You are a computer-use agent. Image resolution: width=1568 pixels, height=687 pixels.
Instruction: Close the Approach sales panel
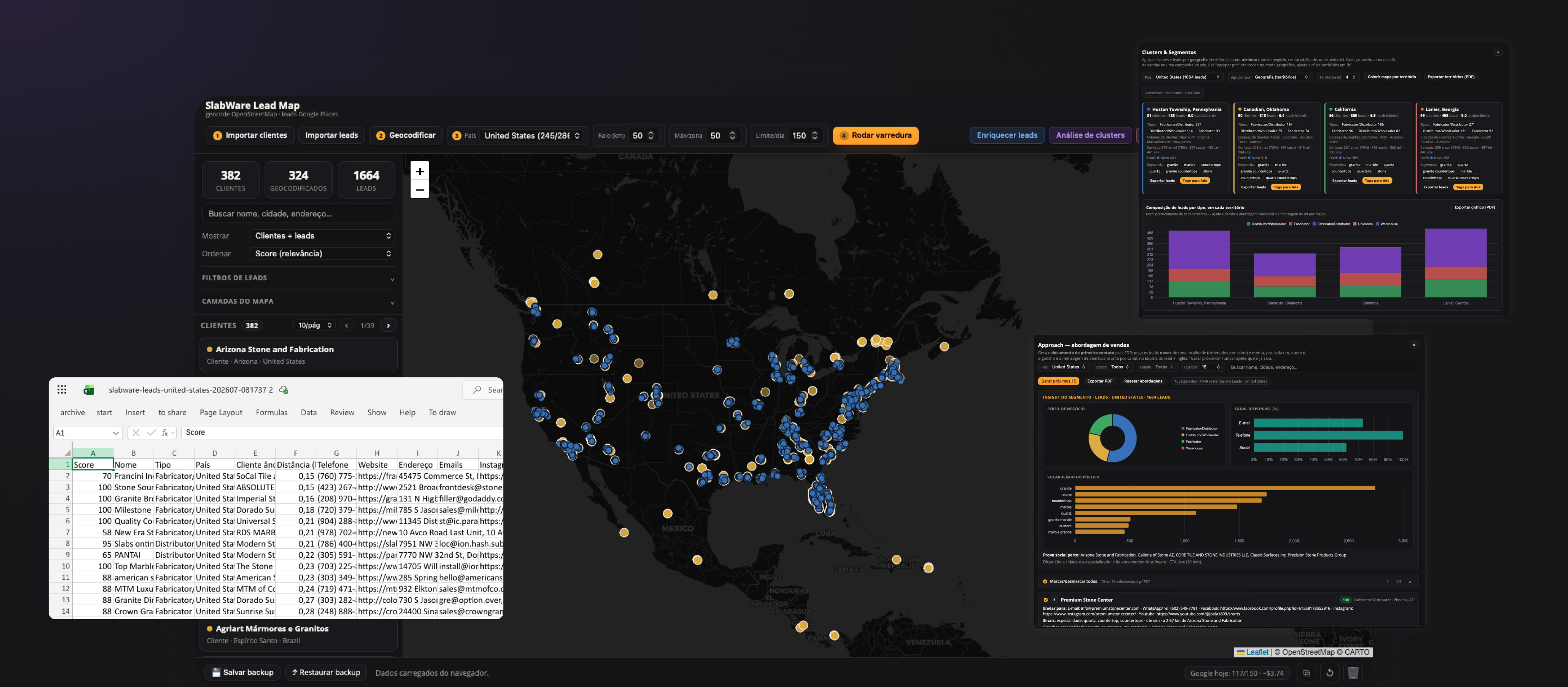tap(1413, 345)
